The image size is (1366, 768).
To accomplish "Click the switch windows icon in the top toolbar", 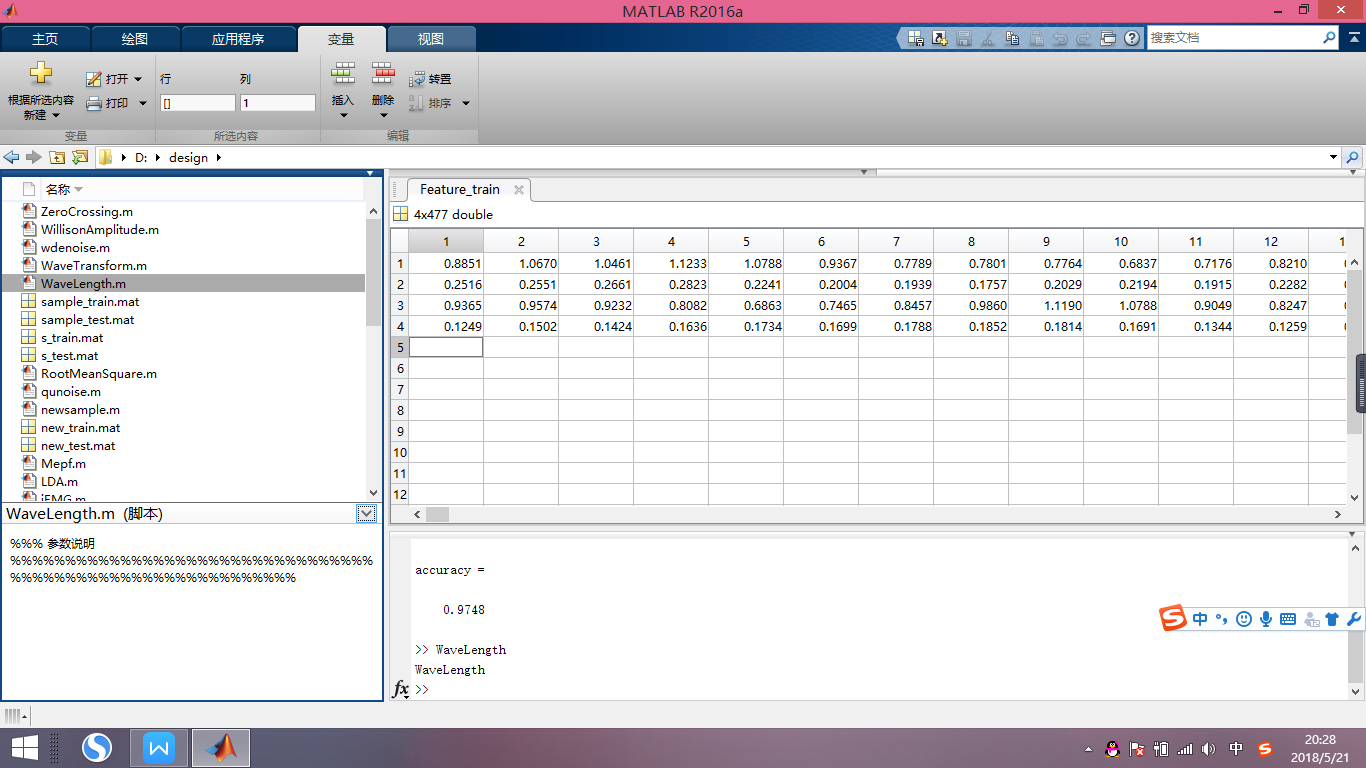I will click(x=1108, y=38).
